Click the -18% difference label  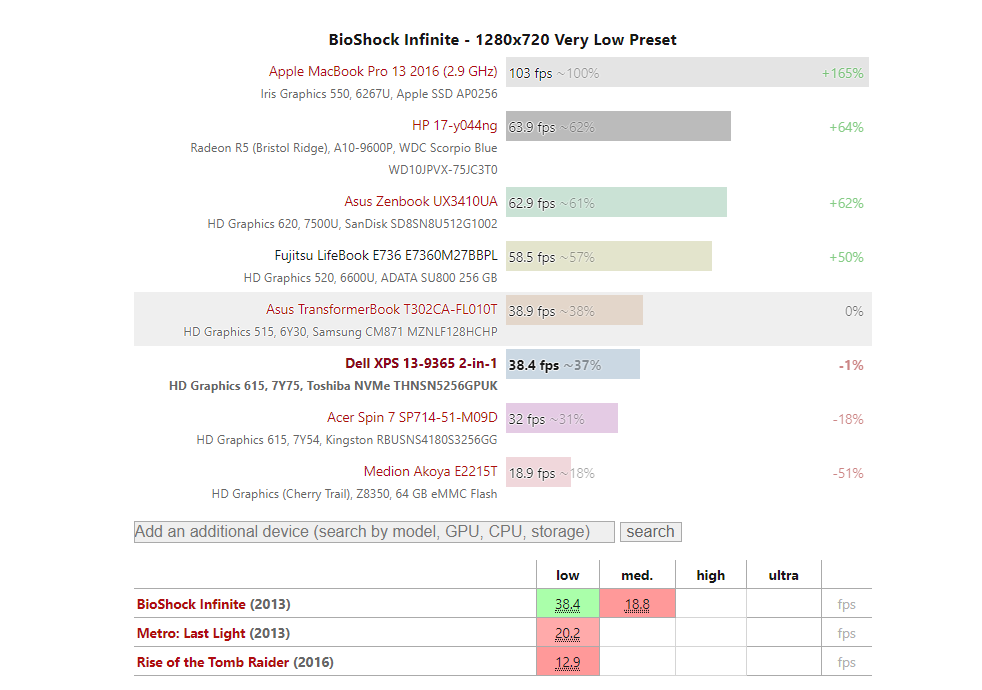click(x=848, y=419)
